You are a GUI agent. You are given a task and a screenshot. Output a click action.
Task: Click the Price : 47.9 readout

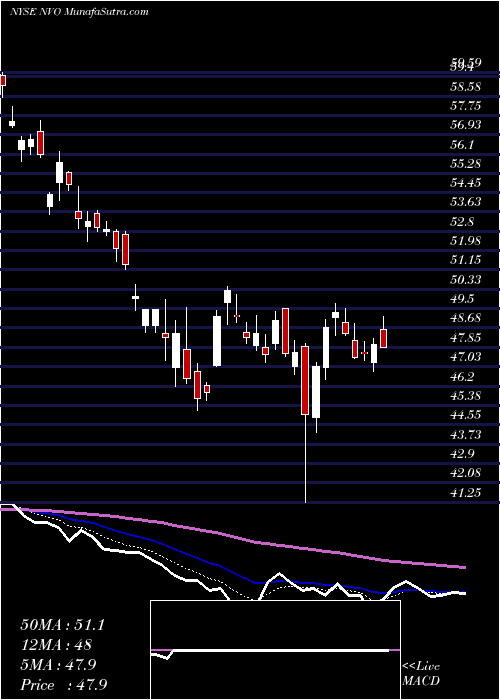(64, 685)
